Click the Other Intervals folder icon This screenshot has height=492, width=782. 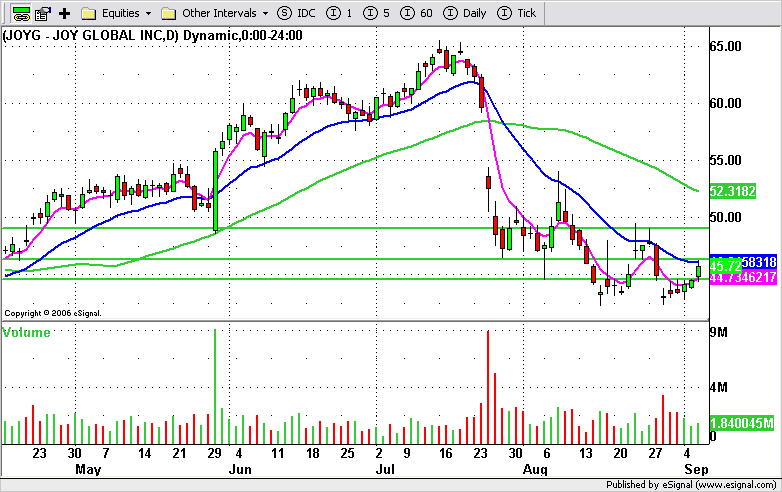click(x=169, y=13)
